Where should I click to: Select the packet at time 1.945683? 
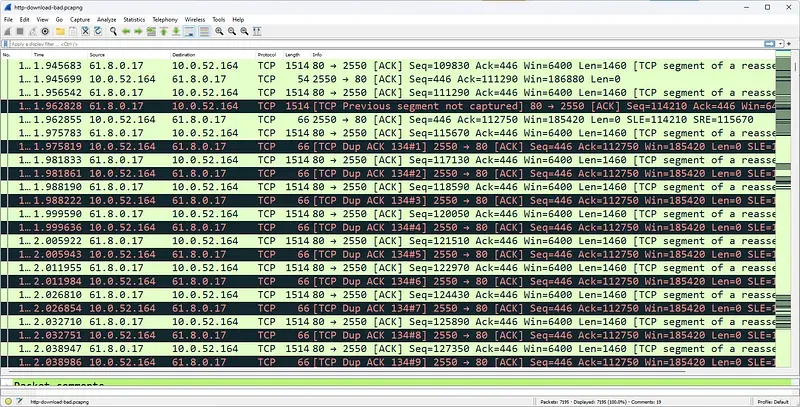388,66
